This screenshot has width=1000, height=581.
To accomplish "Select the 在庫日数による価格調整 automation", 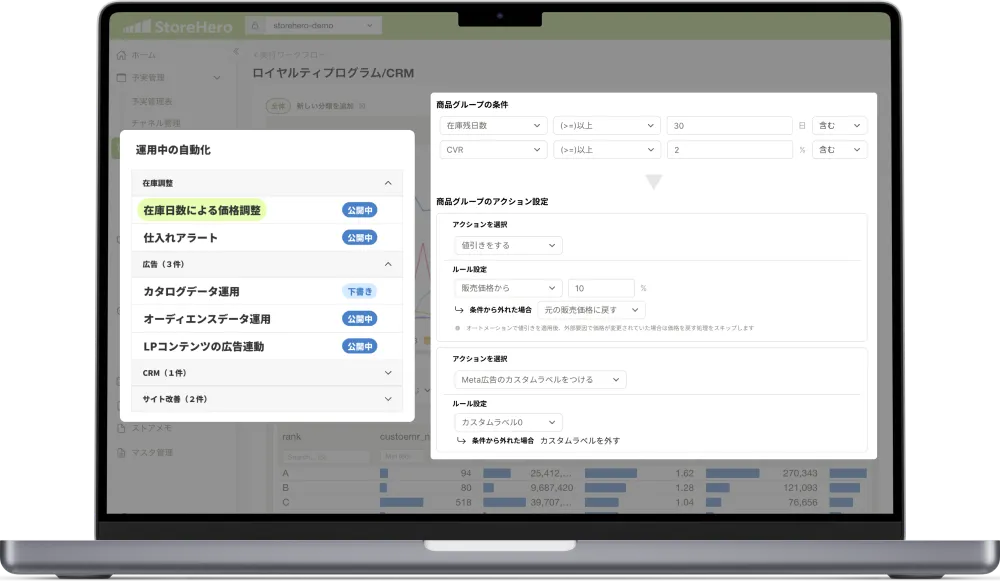I will pos(202,211).
